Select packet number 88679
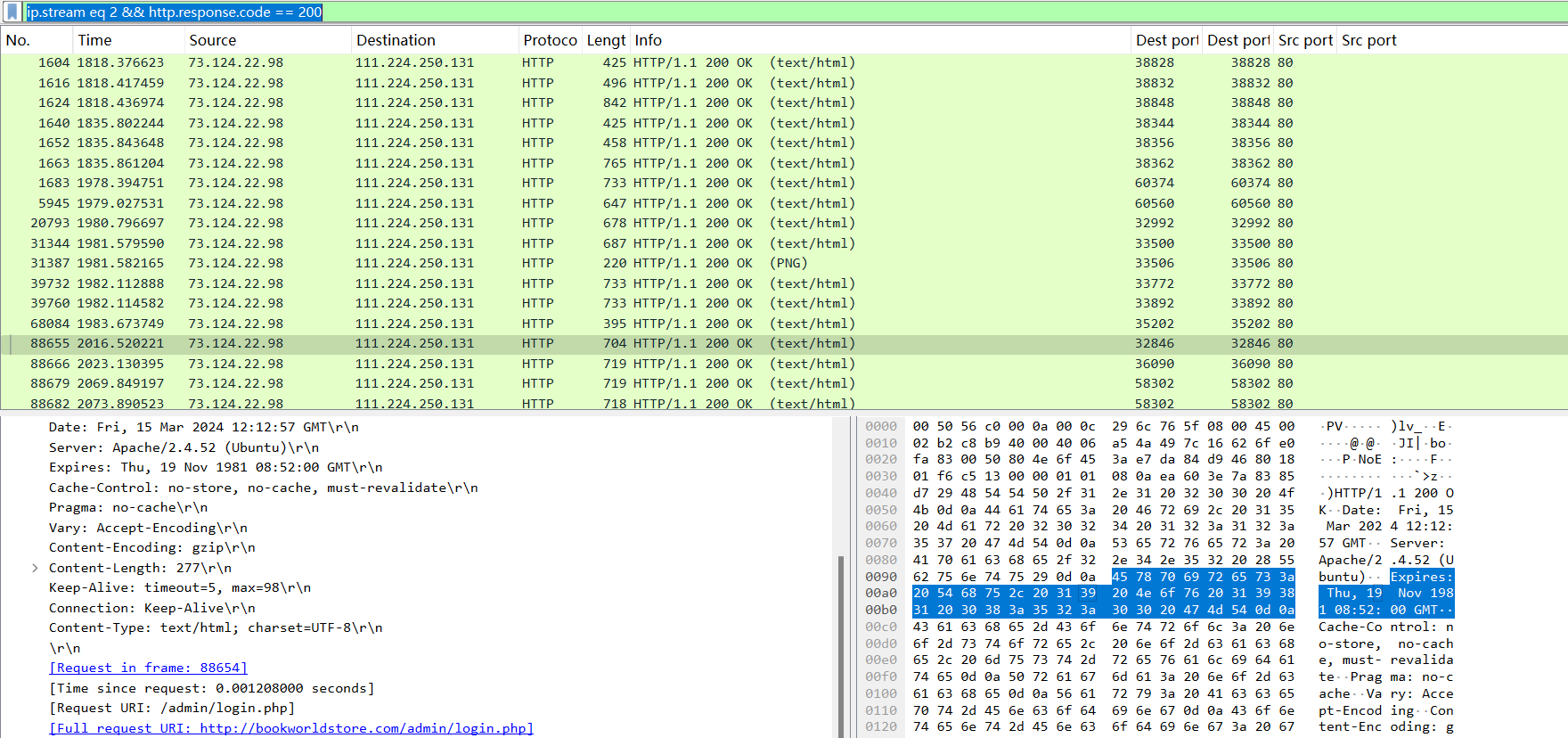The image size is (1568, 738). [x=784, y=383]
